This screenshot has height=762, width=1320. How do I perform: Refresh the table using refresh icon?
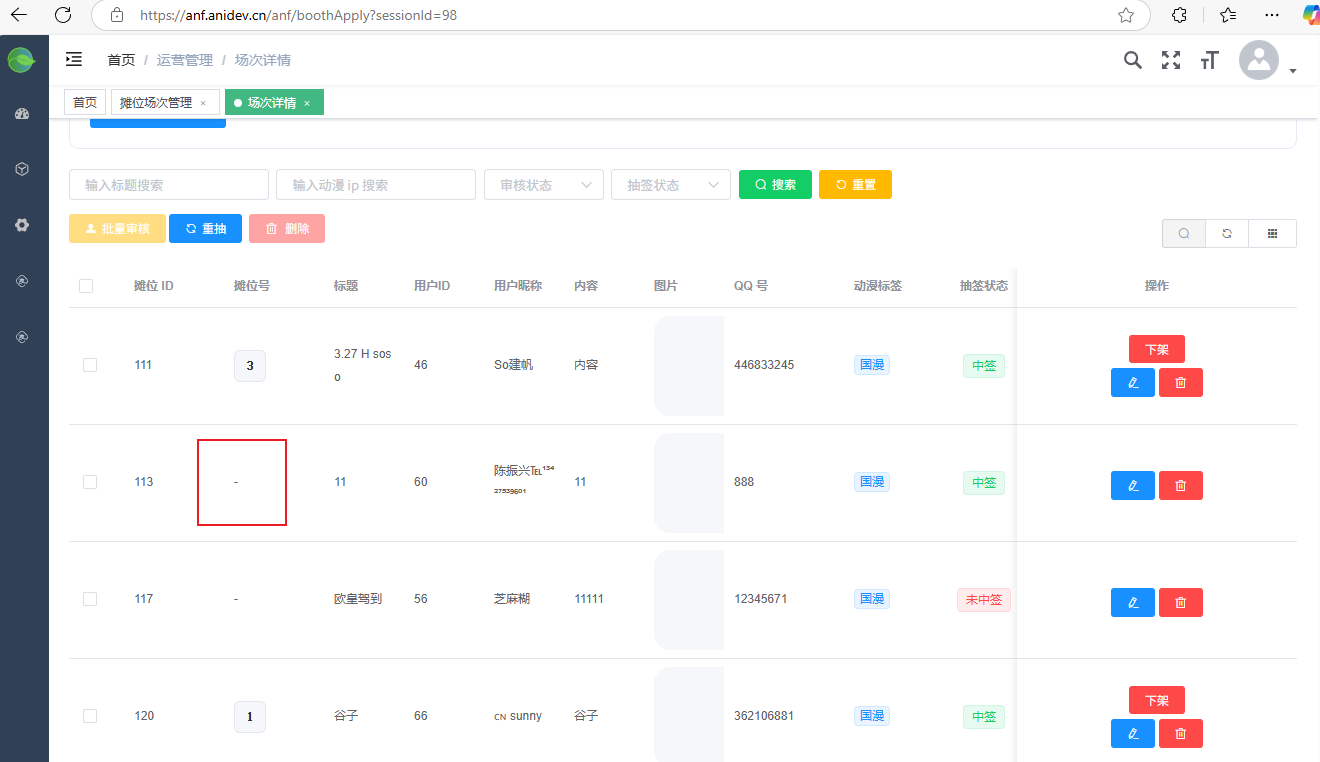(x=1227, y=233)
